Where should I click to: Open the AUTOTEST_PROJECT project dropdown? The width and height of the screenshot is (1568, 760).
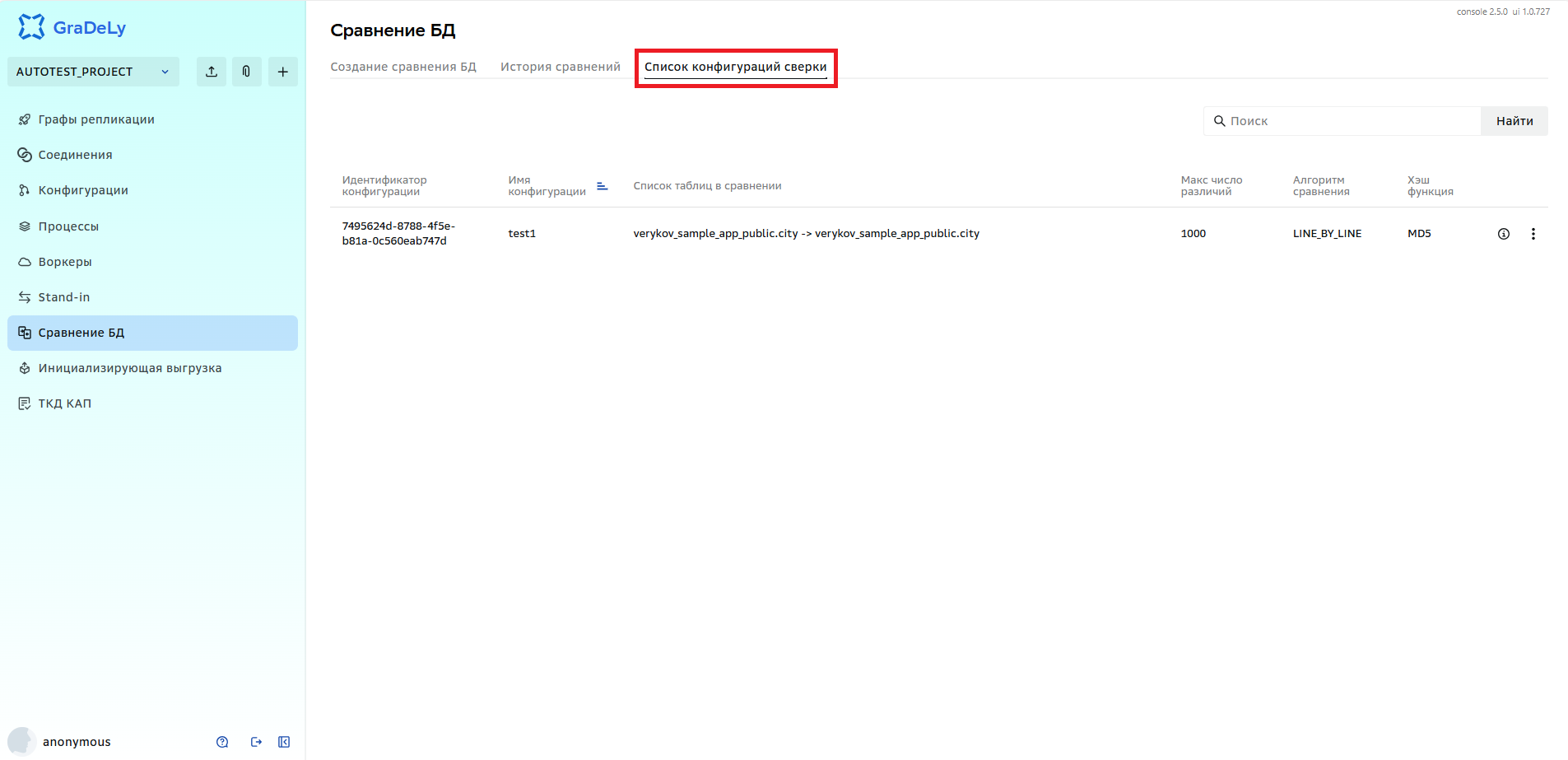[x=93, y=72]
